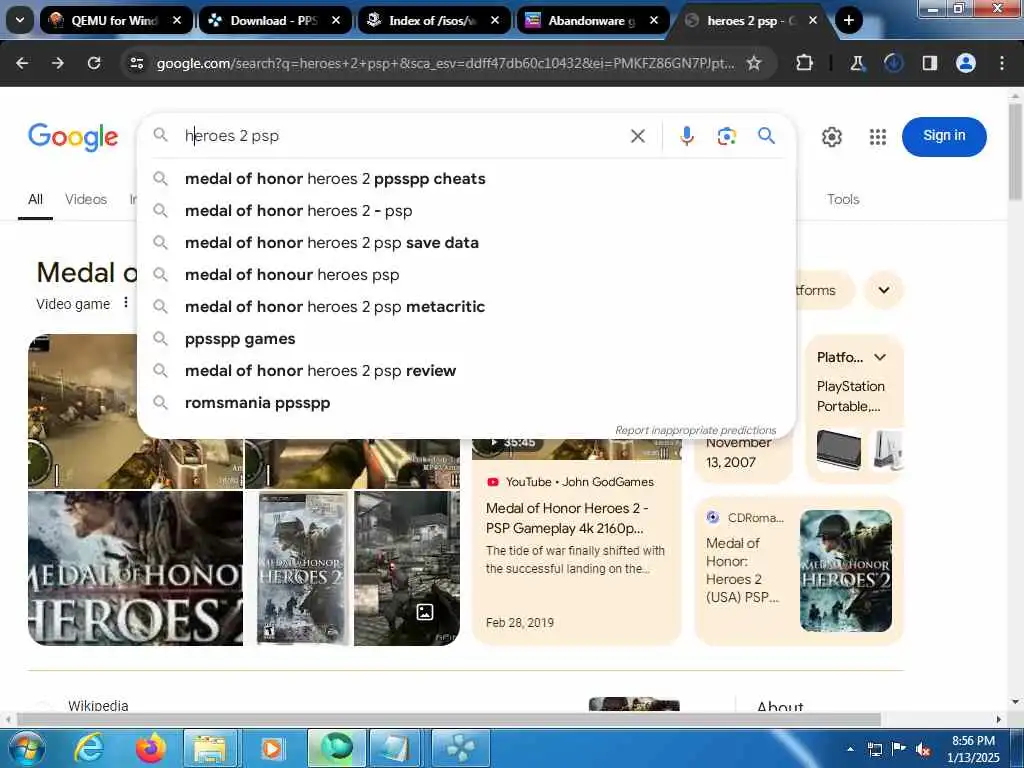Viewport: 1024px width, 768px height.
Task: Show hidden system tray icons
Action: [850, 749]
